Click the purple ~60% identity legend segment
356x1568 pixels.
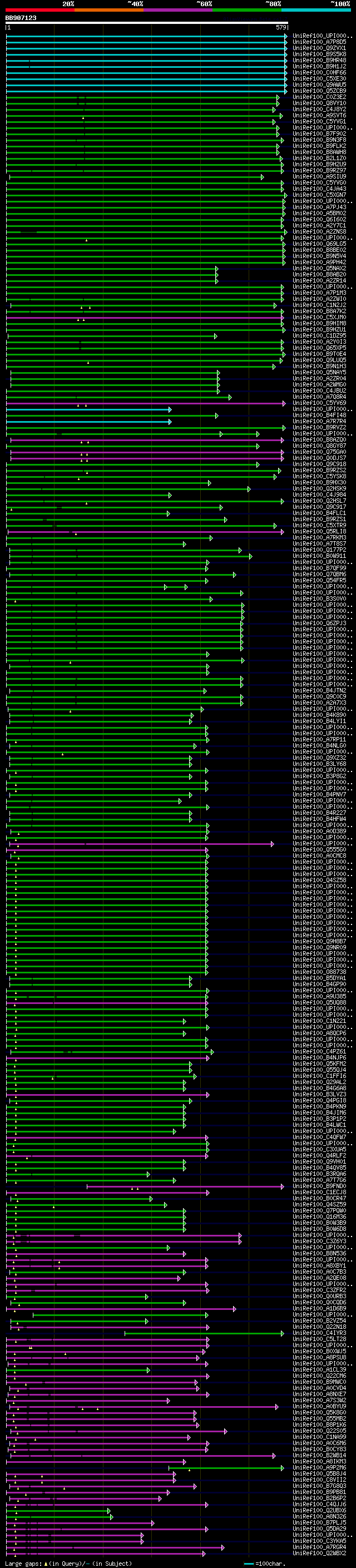(x=179, y=10)
